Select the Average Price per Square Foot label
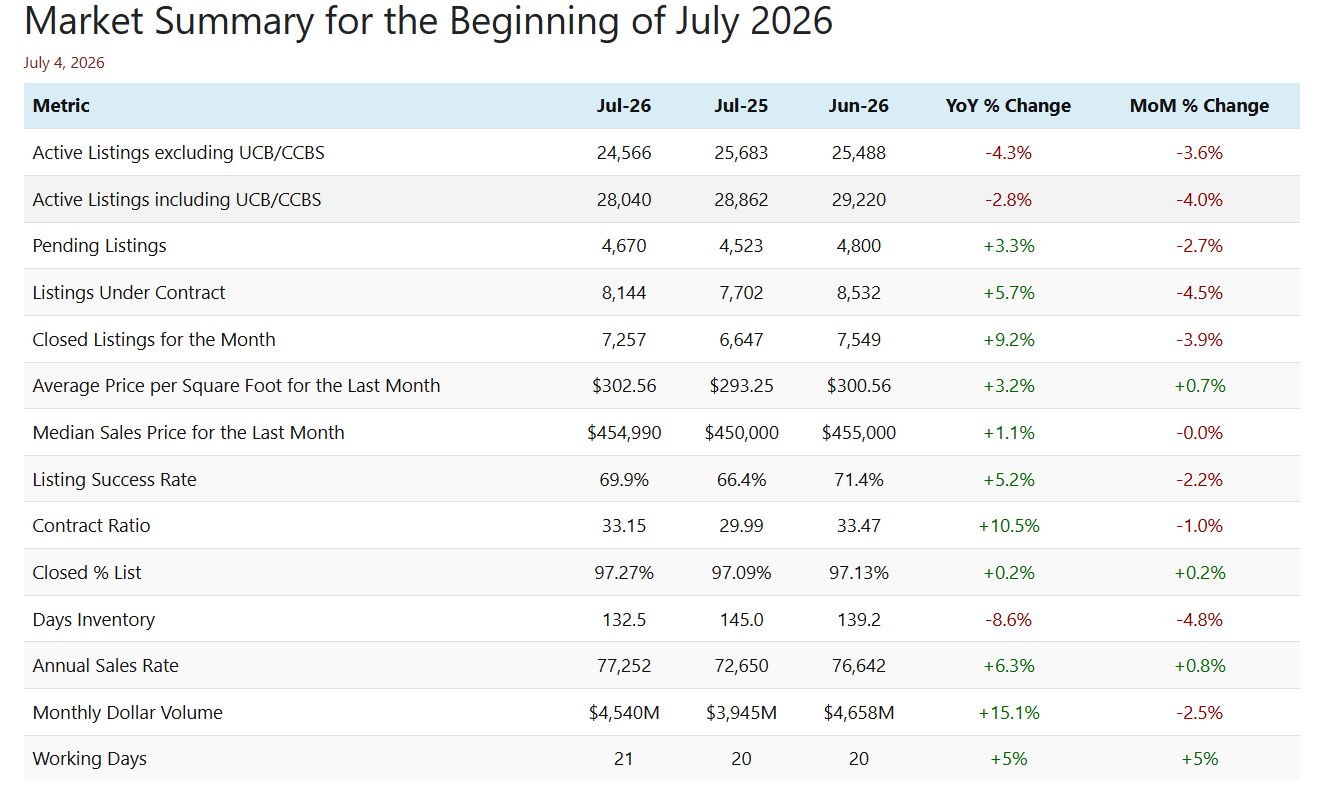 click(237, 386)
